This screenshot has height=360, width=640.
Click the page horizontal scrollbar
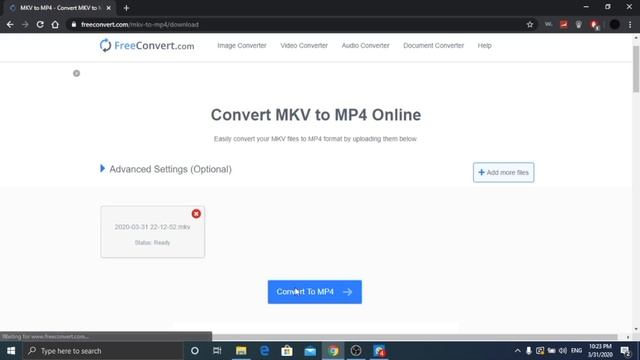(415, 337)
